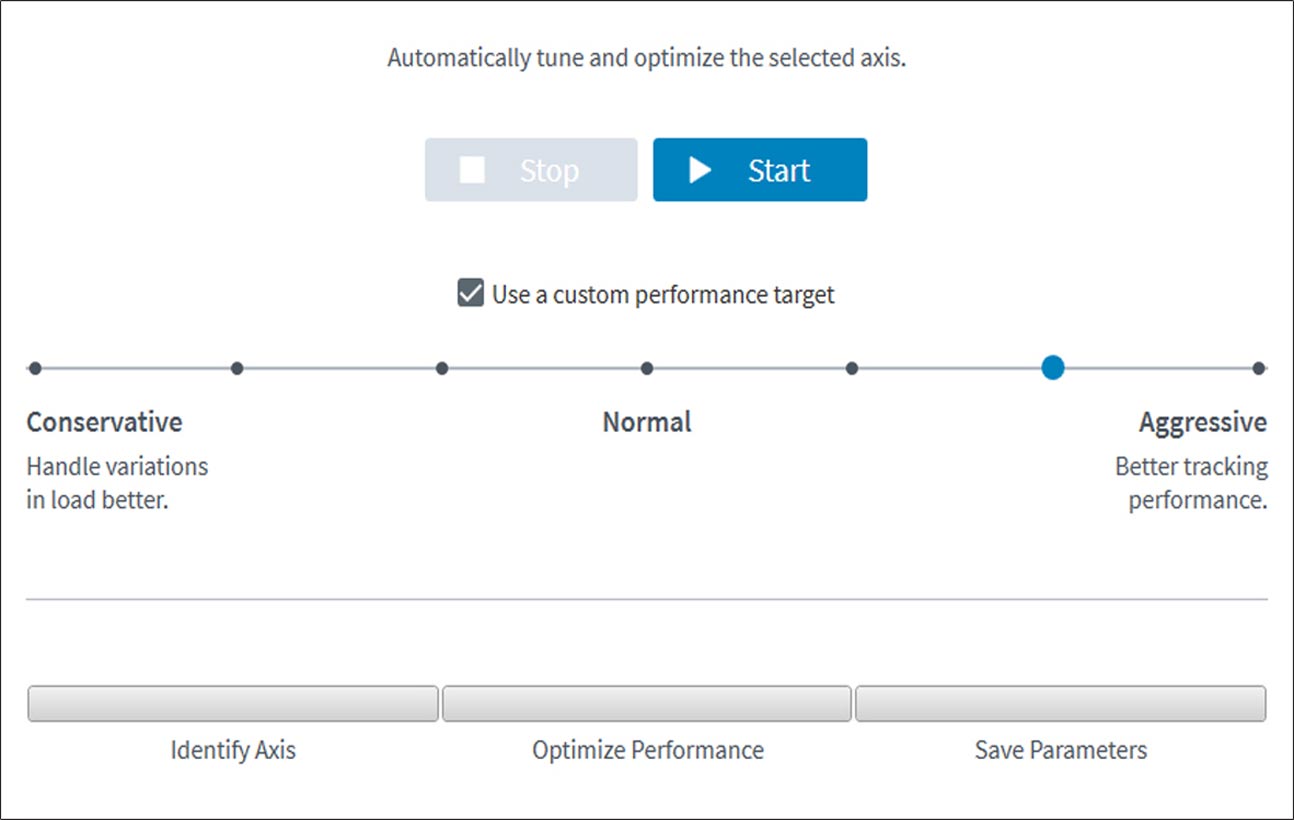Click the blue slider handle
This screenshot has width=1294, height=820.
click(1052, 368)
